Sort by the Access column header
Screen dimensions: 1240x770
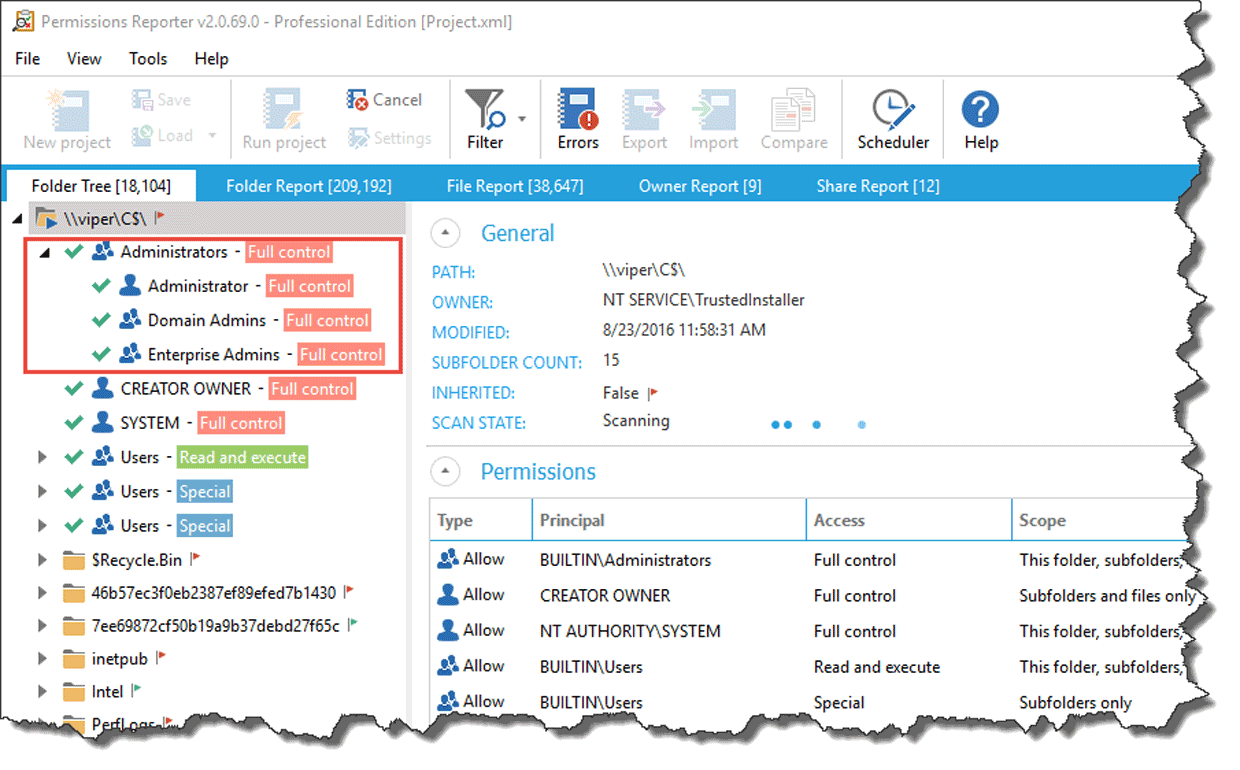(x=909, y=520)
